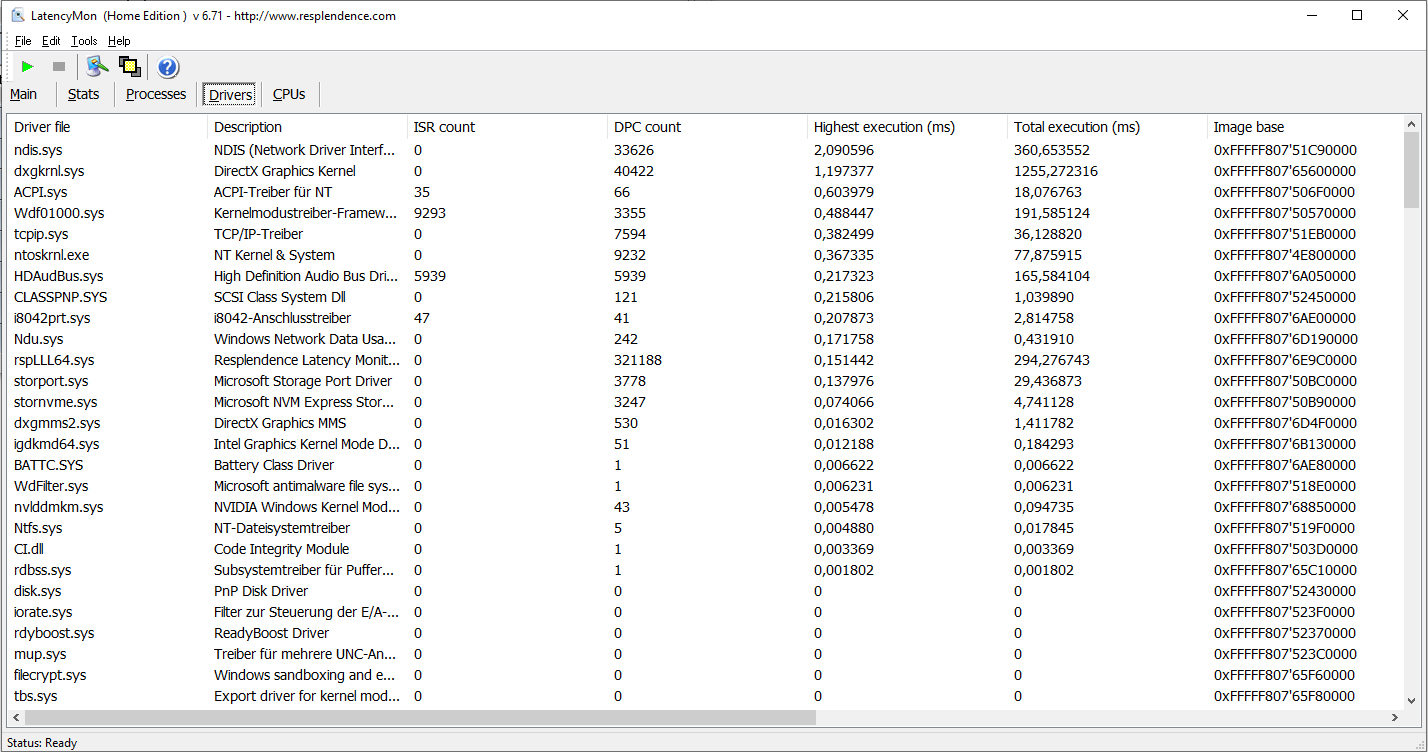Click the horizontal scrollbar right arrow
This screenshot has width=1428, height=752.
[x=1395, y=718]
